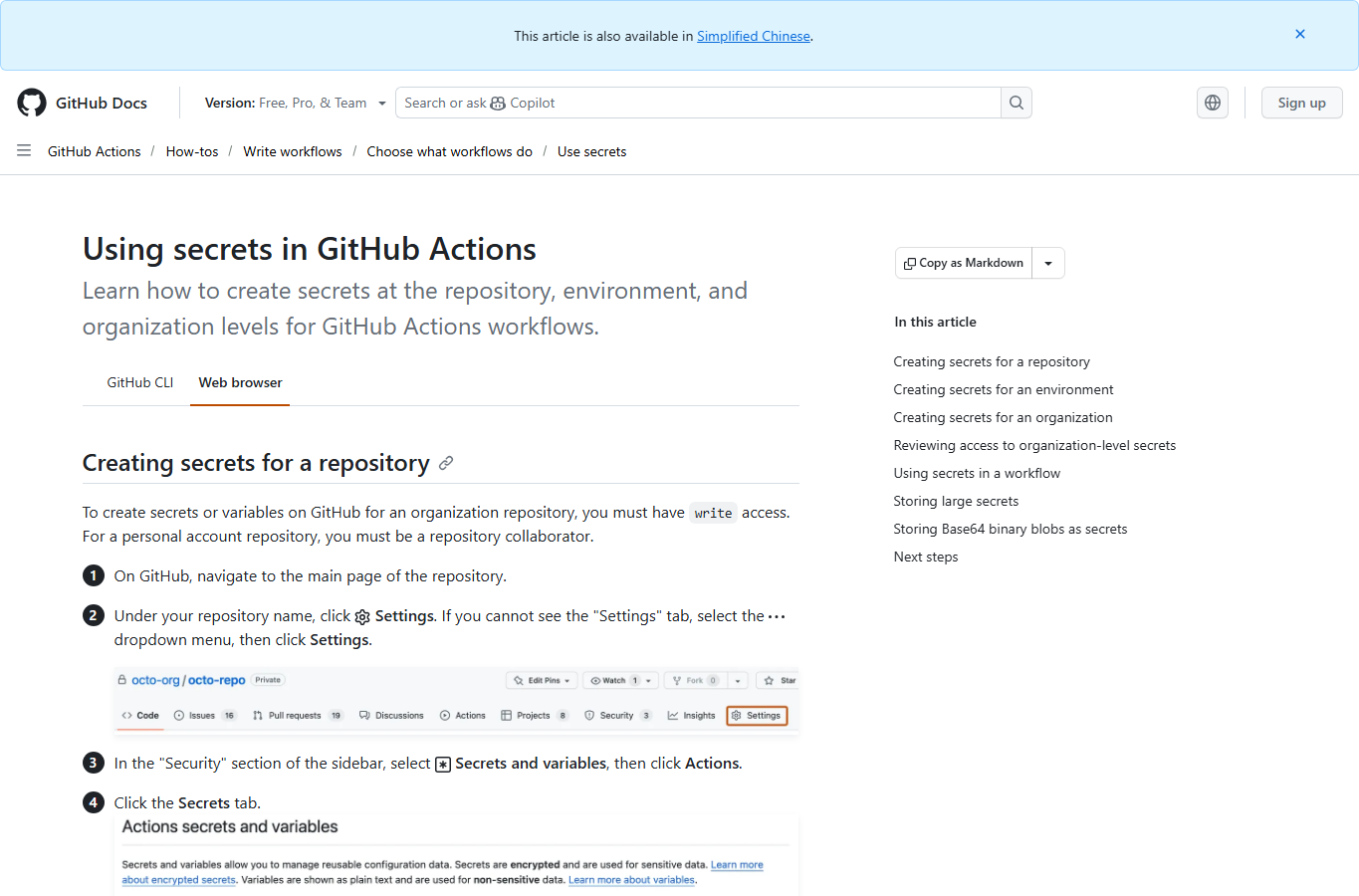Click the Copy as Markdown button
Screen dimensions: 1359x896
pos(964,263)
